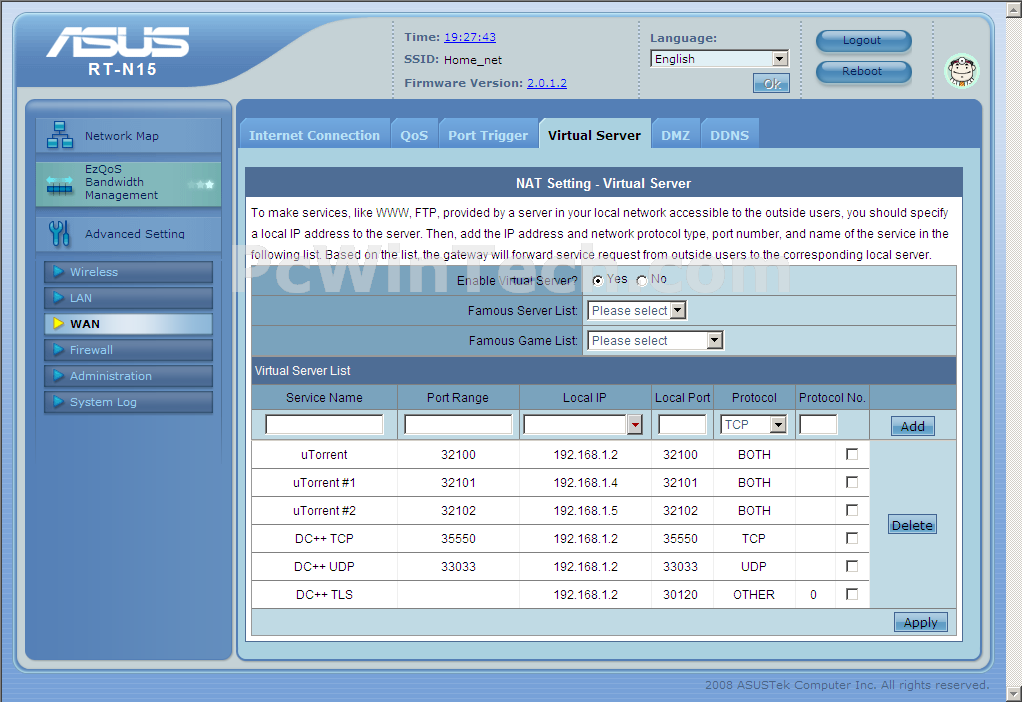Open the Wireless menu item
This screenshot has width=1022, height=702.
coord(128,272)
